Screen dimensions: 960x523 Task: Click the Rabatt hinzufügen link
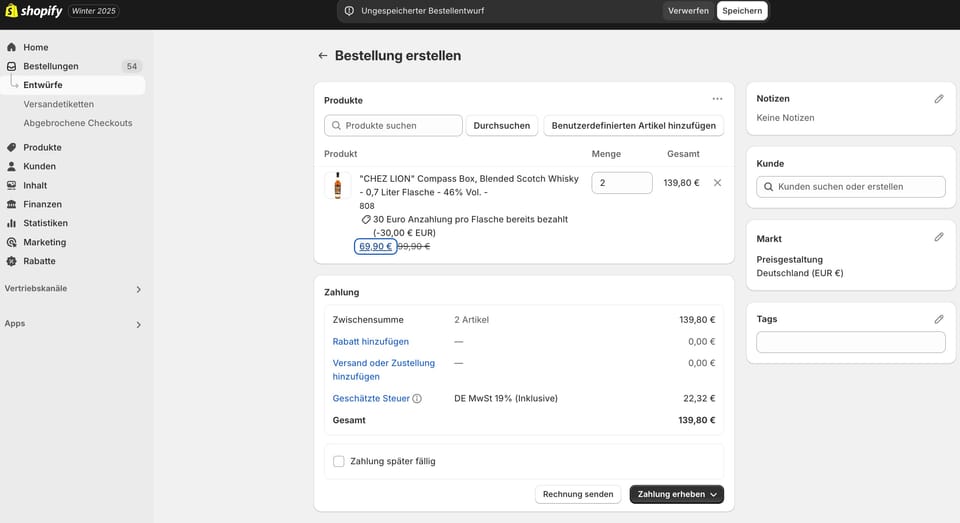tap(370, 342)
